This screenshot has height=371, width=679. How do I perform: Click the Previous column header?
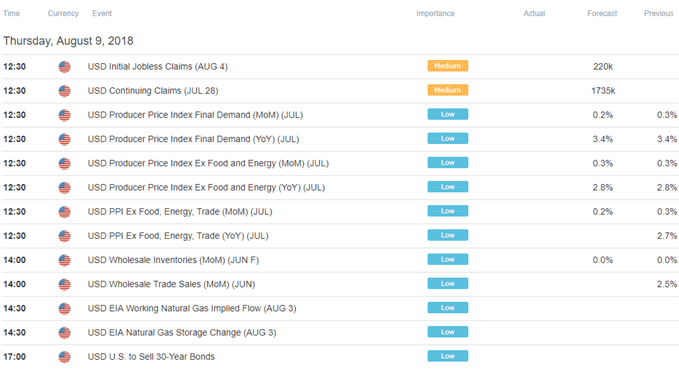click(659, 13)
